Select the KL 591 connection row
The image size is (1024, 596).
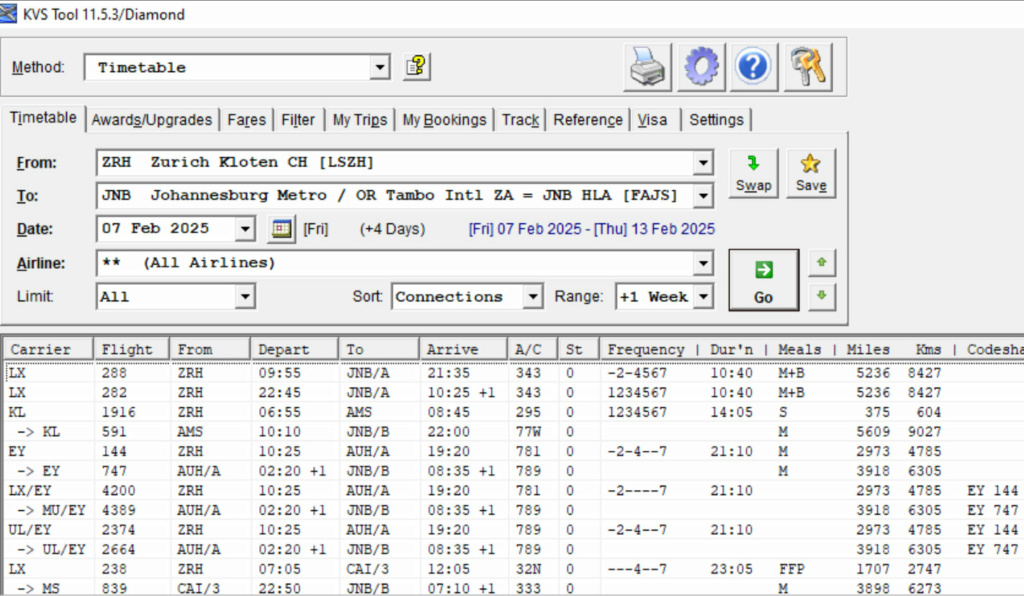click(514, 431)
